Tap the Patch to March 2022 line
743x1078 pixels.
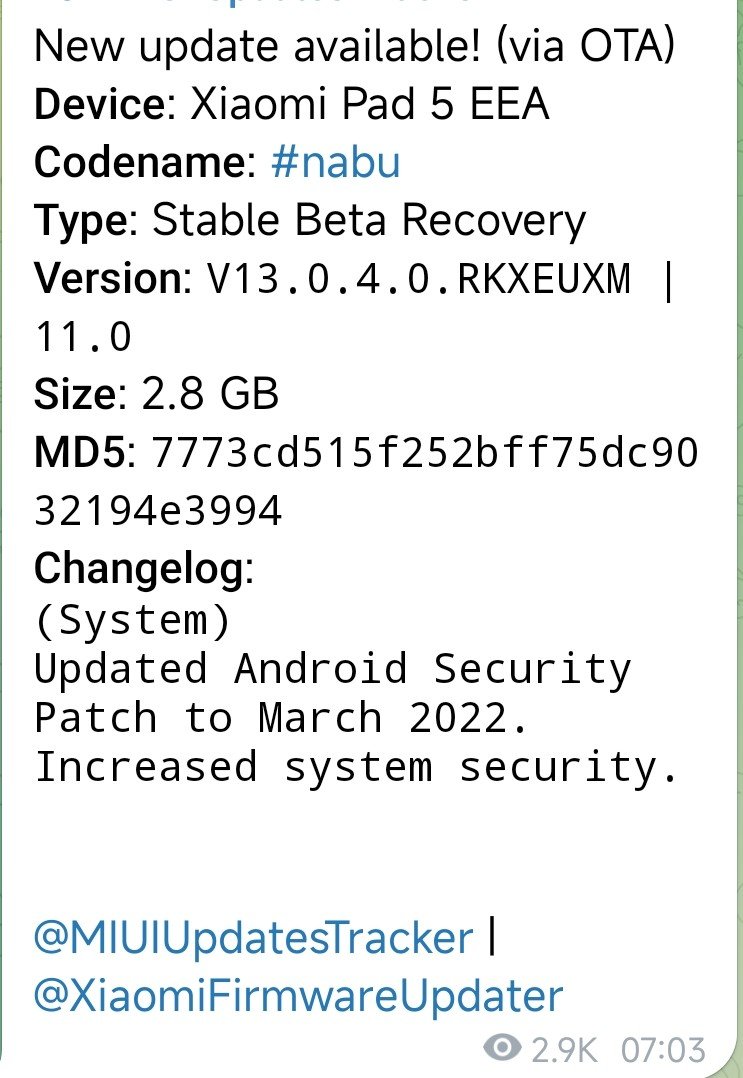point(282,718)
